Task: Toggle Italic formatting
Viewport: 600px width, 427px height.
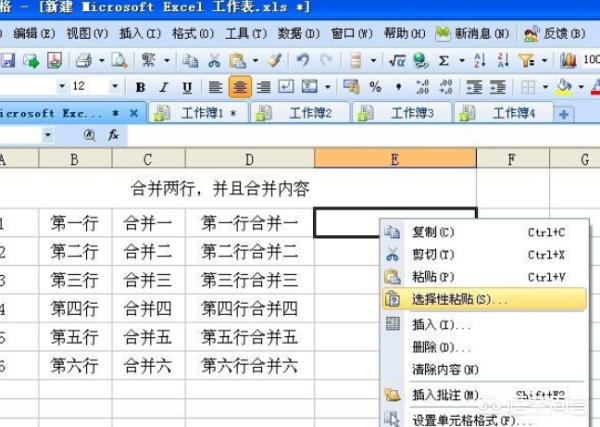Action: pyautogui.click(x=164, y=88)
